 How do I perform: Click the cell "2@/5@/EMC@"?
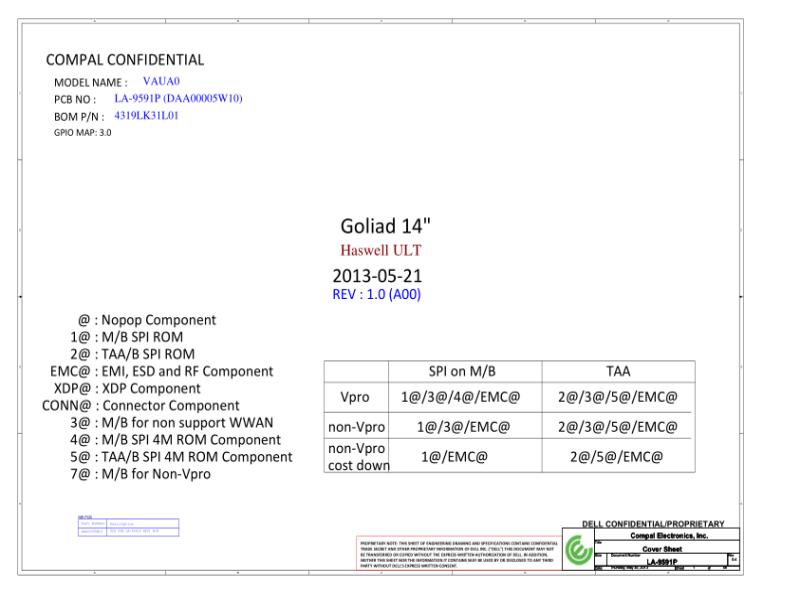pyautogui.click(x=617, y=457)
